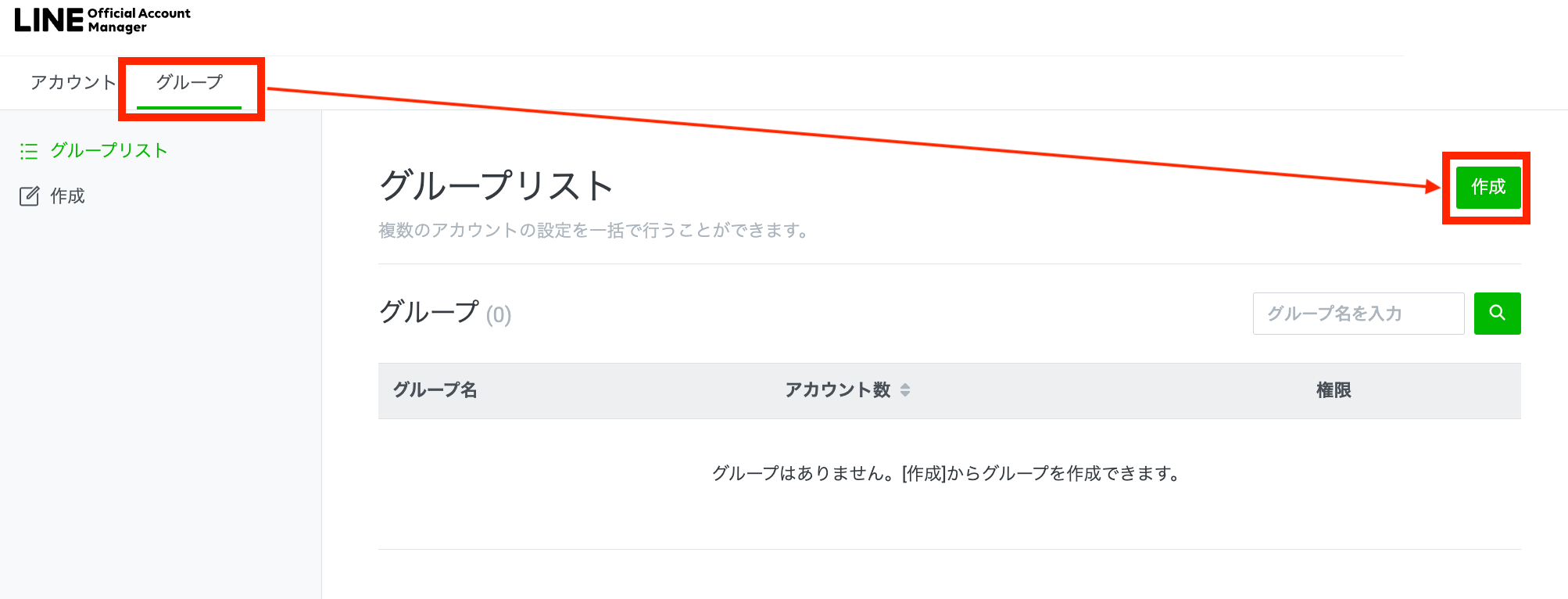
Task: Click the (0) group count indicator
Action: (499, 315)
